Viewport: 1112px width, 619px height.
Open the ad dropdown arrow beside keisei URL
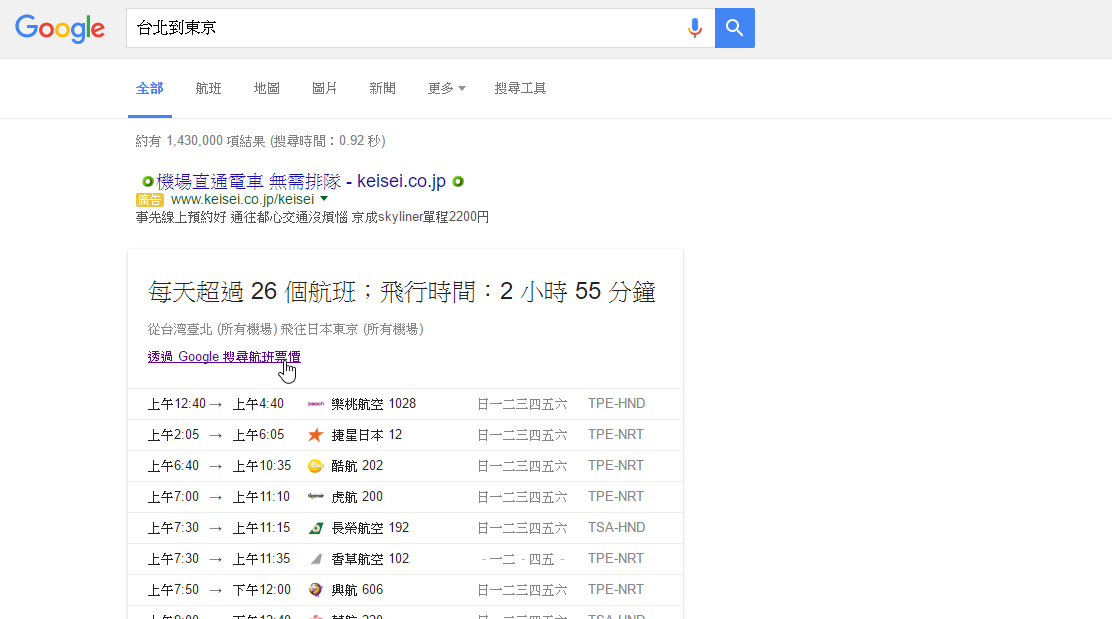click(324, 199)
